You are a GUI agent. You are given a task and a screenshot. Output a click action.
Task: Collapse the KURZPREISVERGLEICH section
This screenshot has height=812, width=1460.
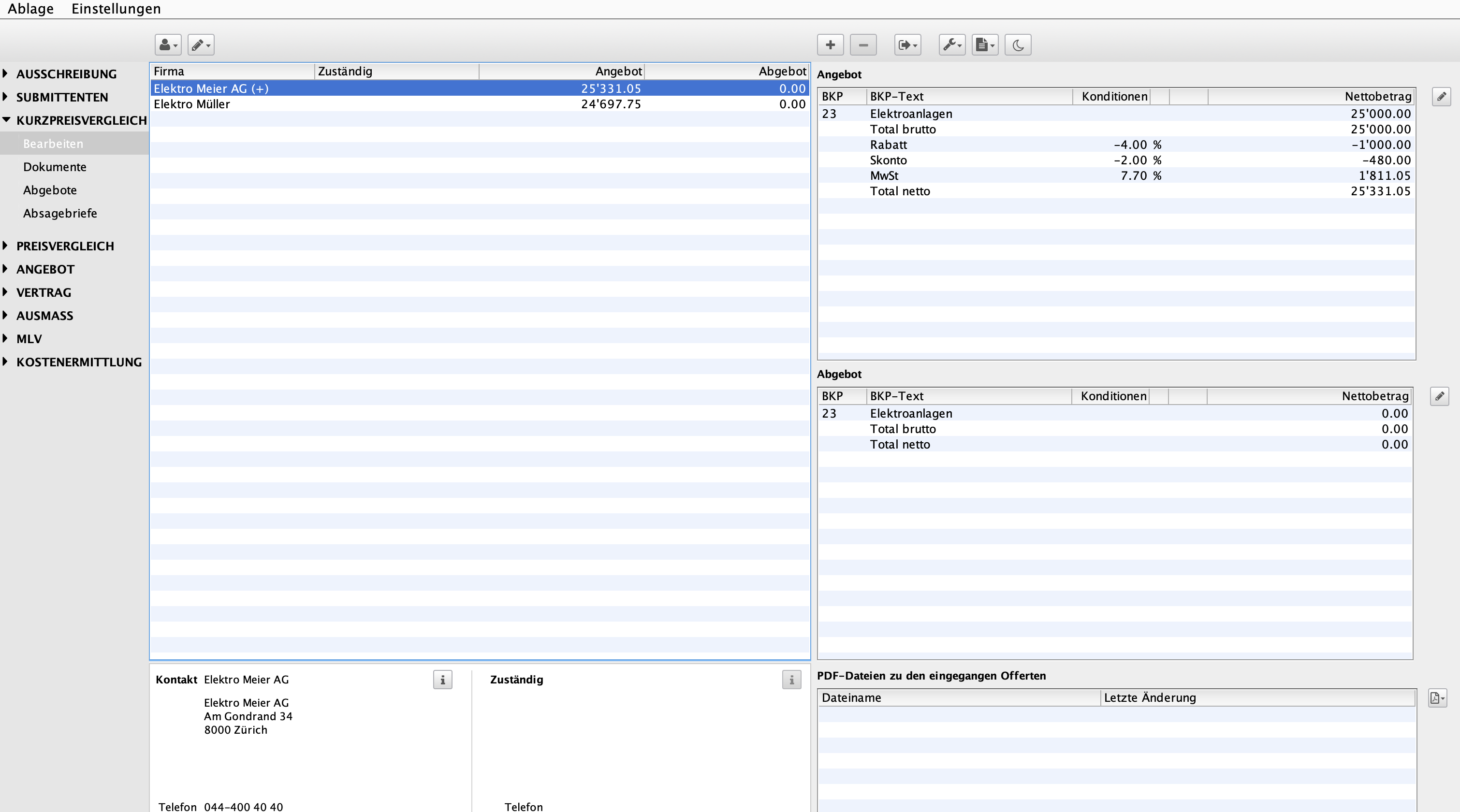6,120
